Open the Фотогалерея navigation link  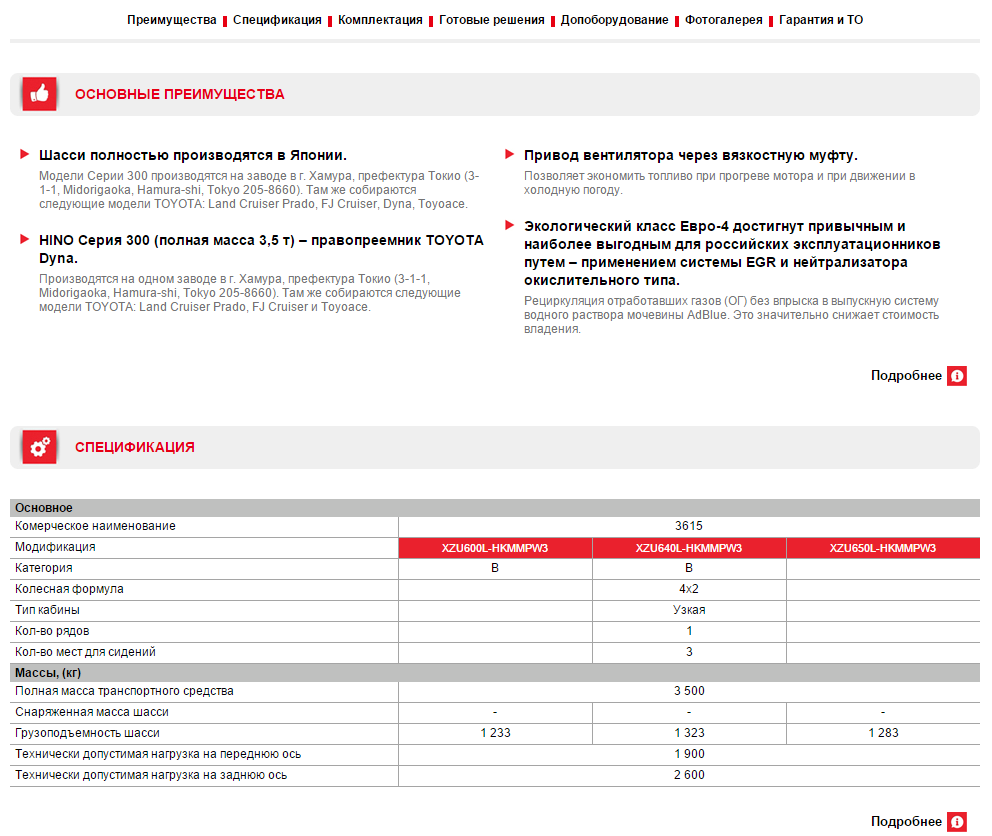click(x=723, y=20)
